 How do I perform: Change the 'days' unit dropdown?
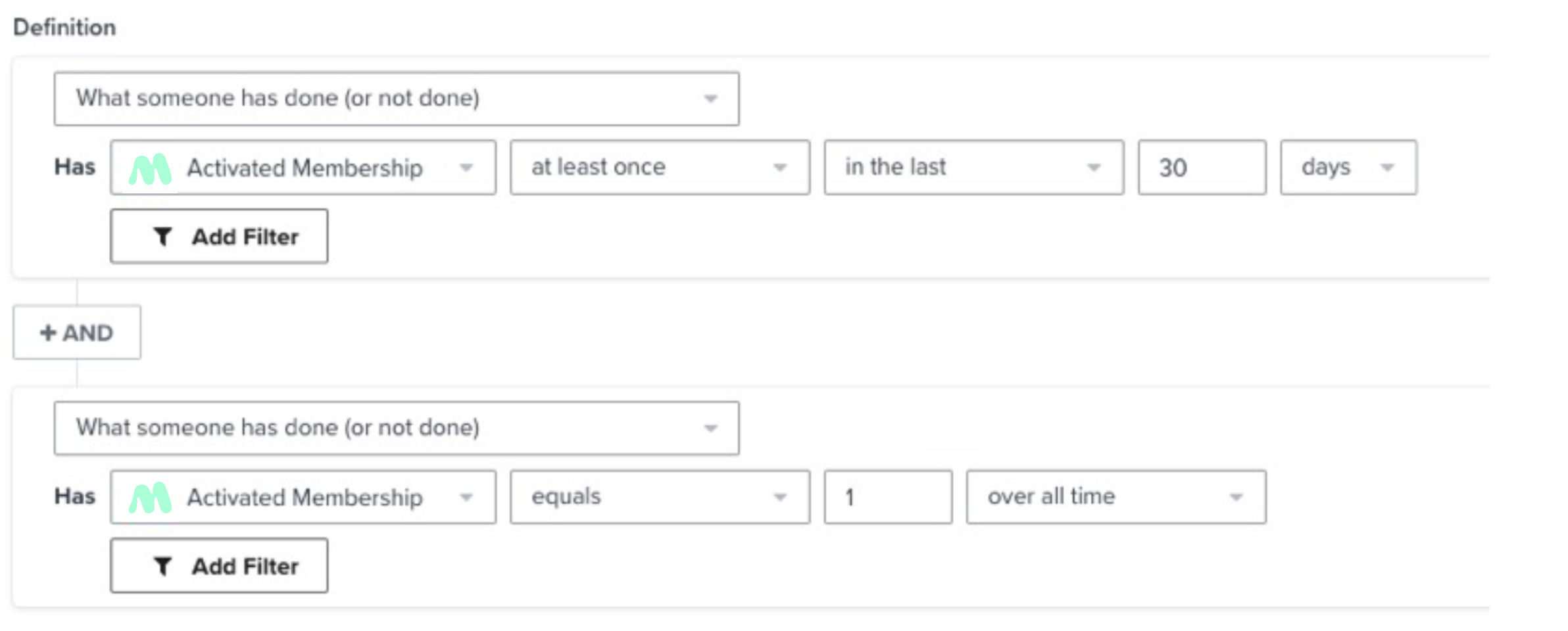(x=1348, y=168)
